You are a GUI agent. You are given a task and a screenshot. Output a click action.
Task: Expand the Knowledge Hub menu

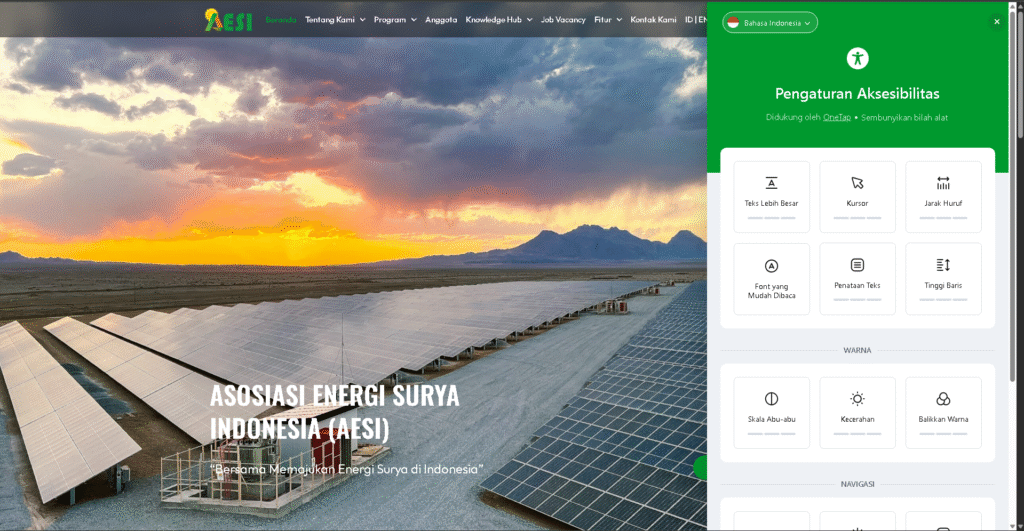point(499,20)
